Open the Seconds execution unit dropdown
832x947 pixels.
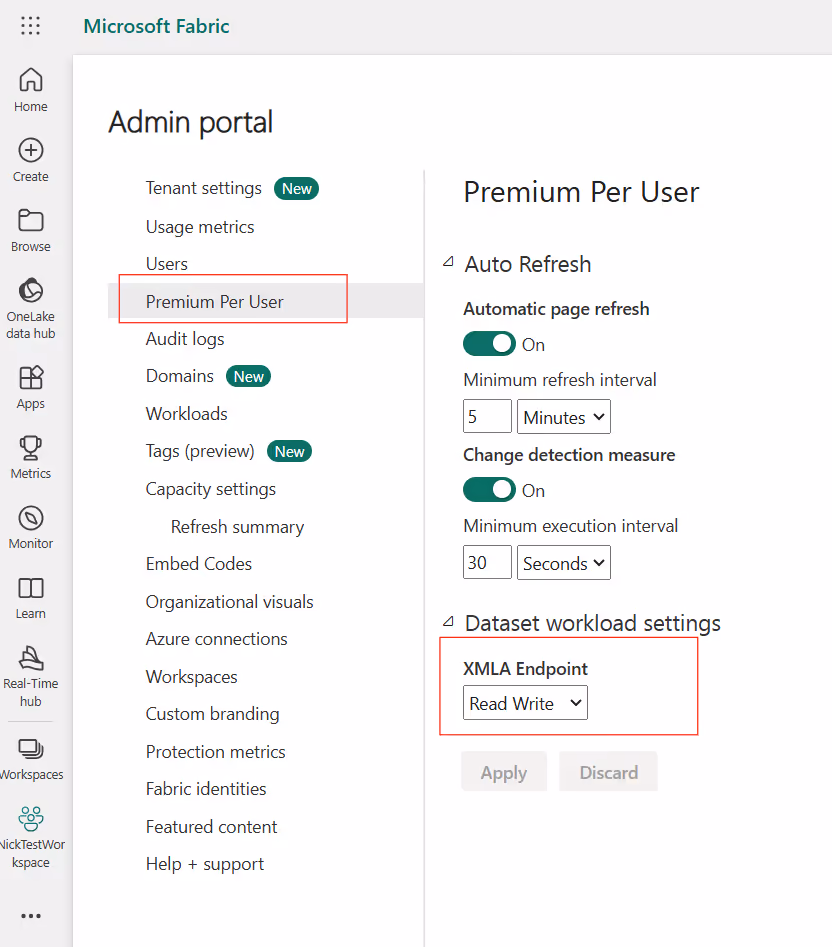click(564, 563)
